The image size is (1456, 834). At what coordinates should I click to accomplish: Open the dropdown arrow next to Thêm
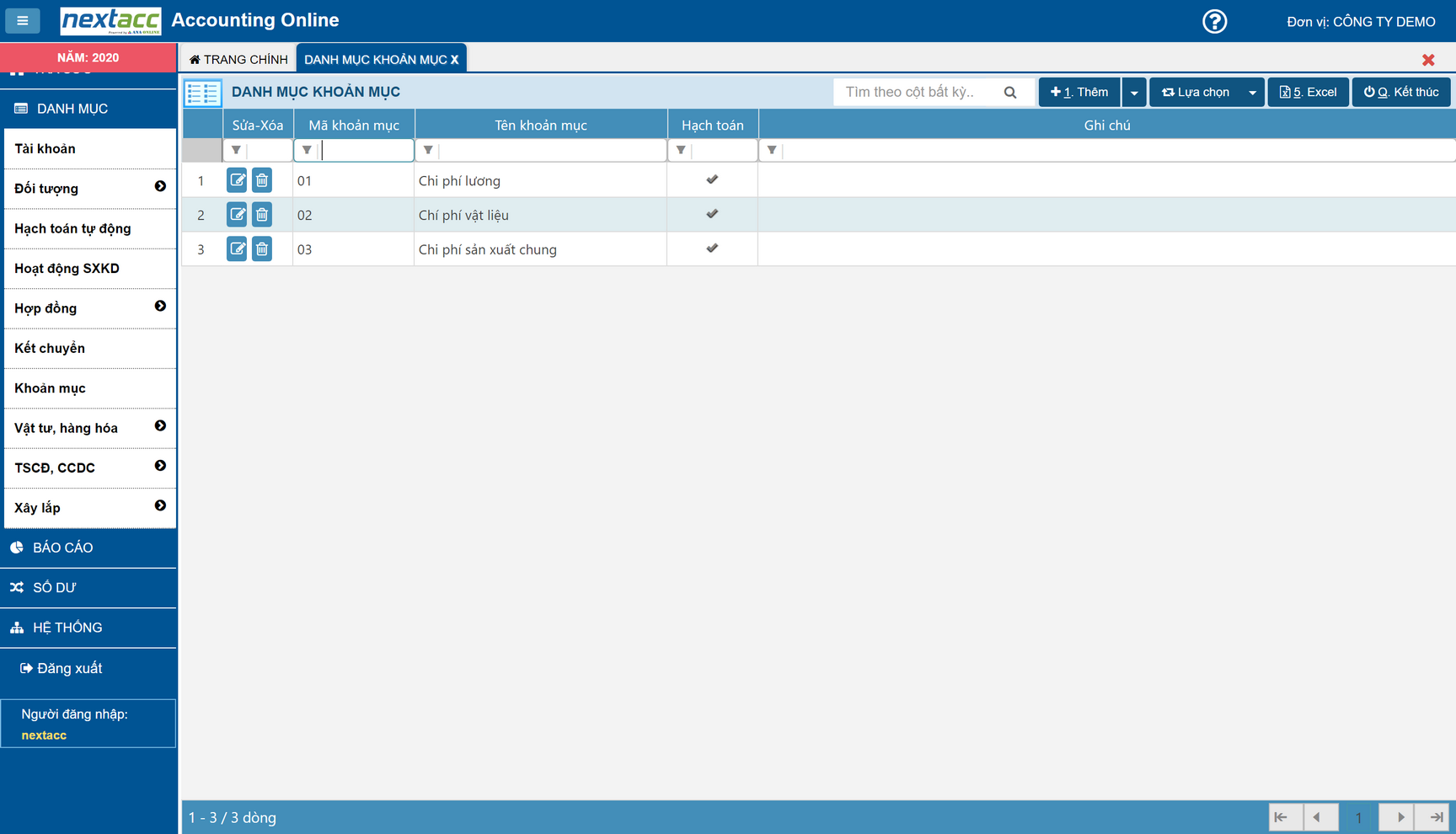pos(1134,93)
